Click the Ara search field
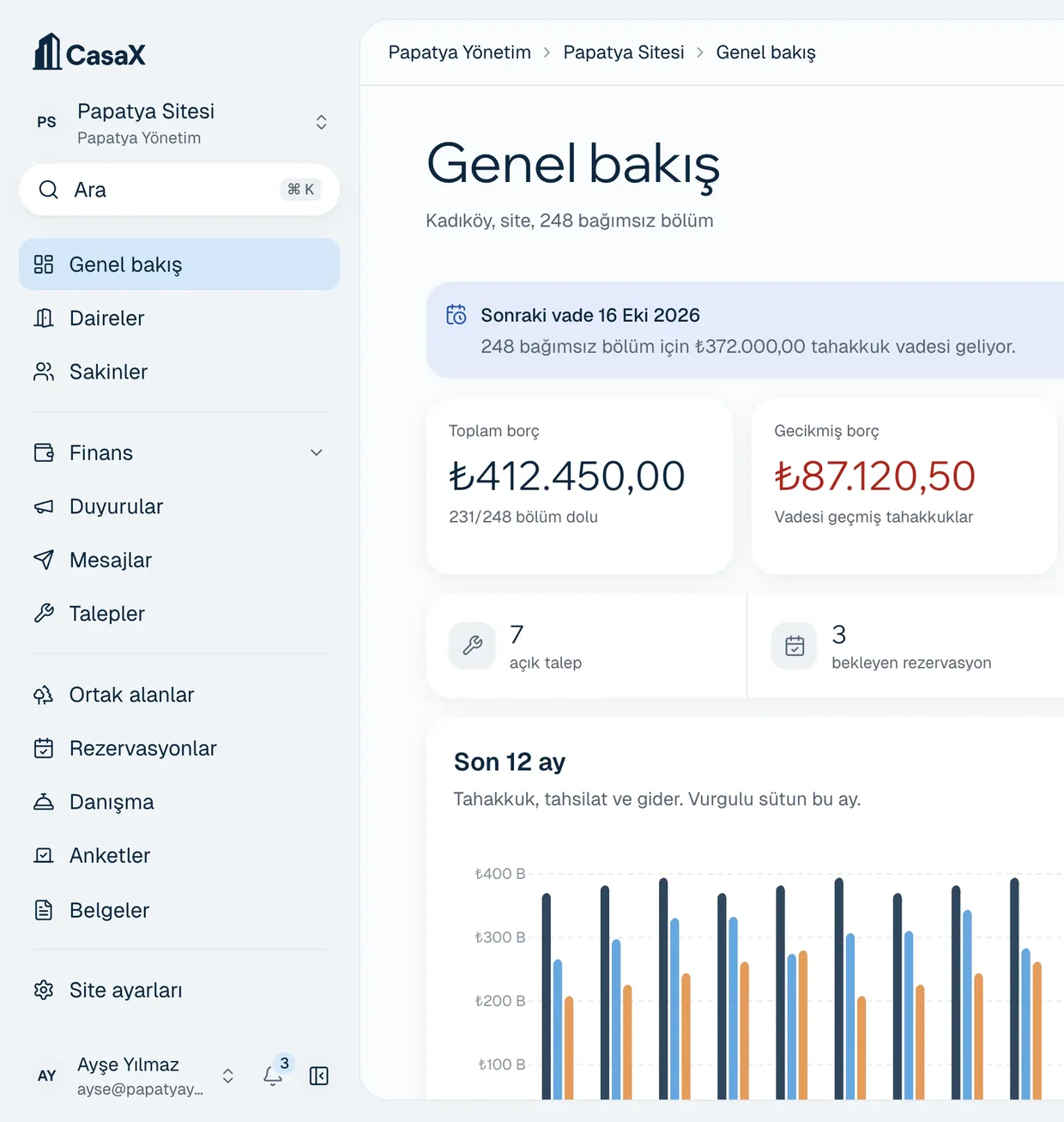Image resolution: width=1064 pixels, height=1122 pixels. click(x=179, y=190)
